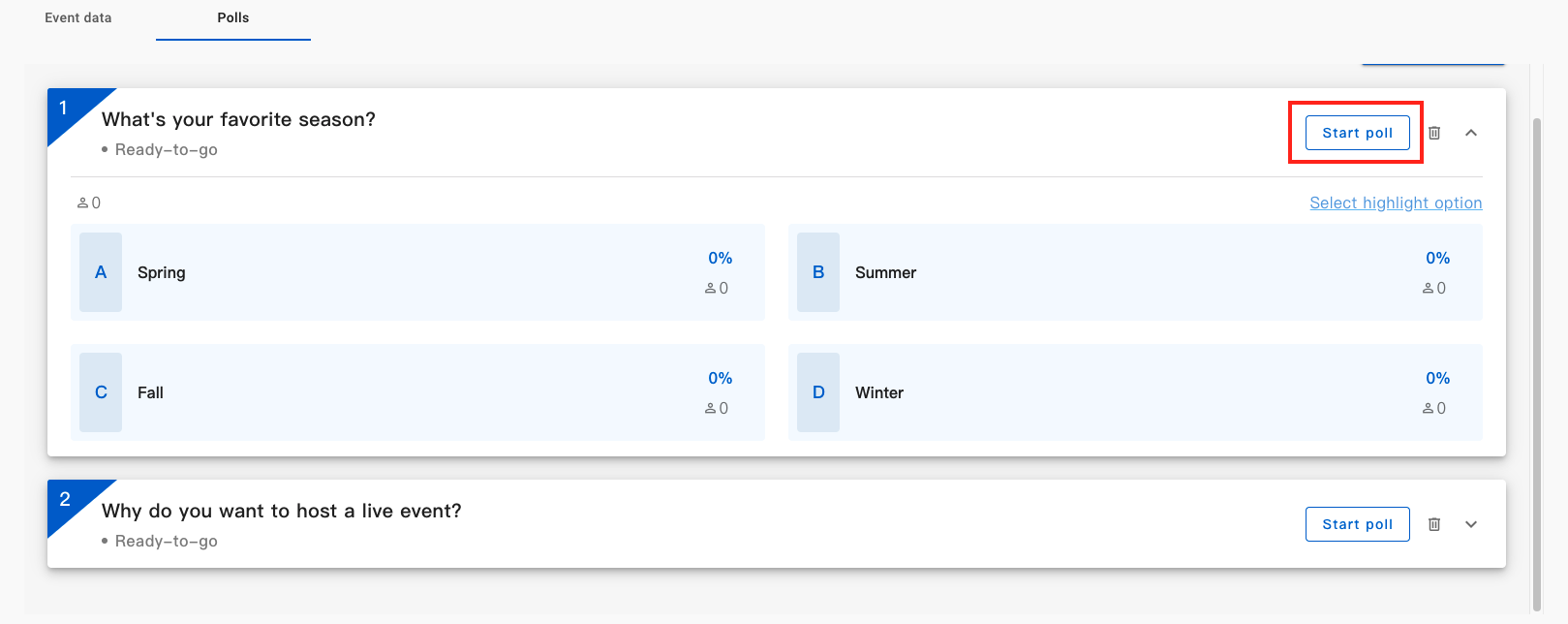This screenshot has height=624, width=1568.
Task: Click the letter A badge for Spring
Action: click(x=100, y=272)
